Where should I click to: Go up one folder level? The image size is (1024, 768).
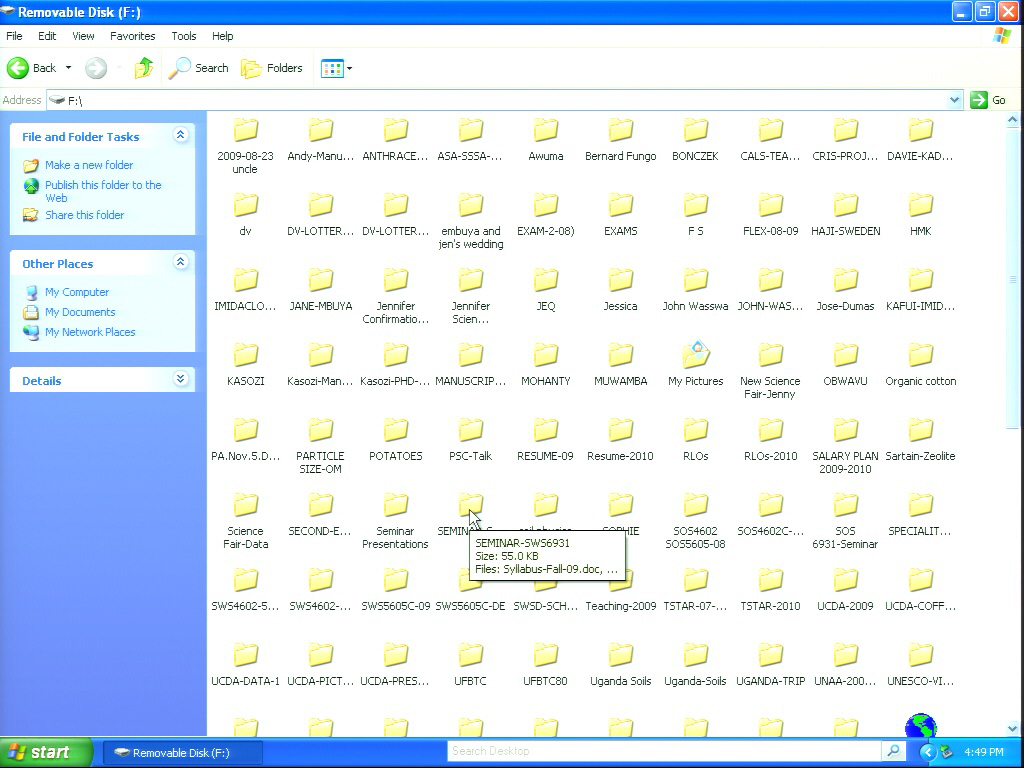[x=144, y=68]
